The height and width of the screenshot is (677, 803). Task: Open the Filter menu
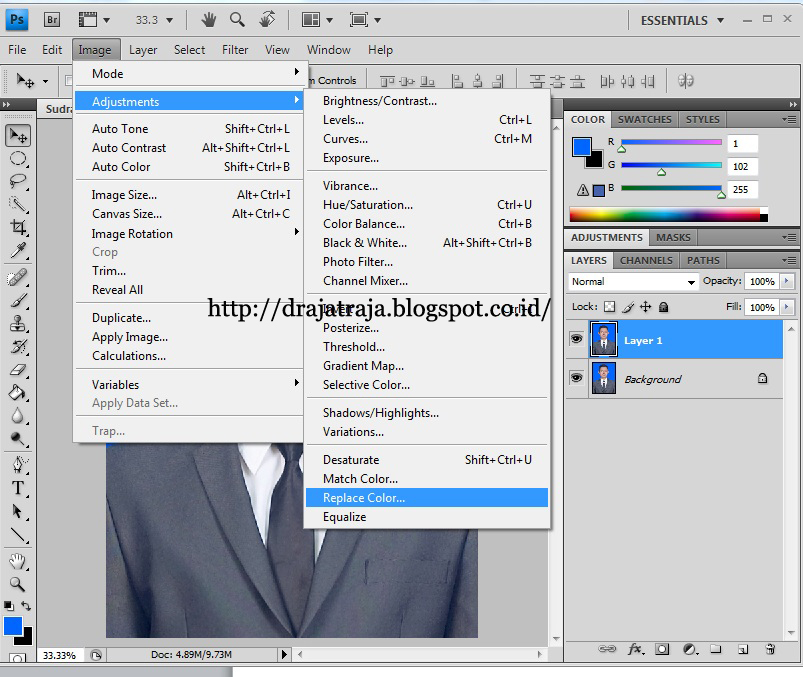click(235, 49)
